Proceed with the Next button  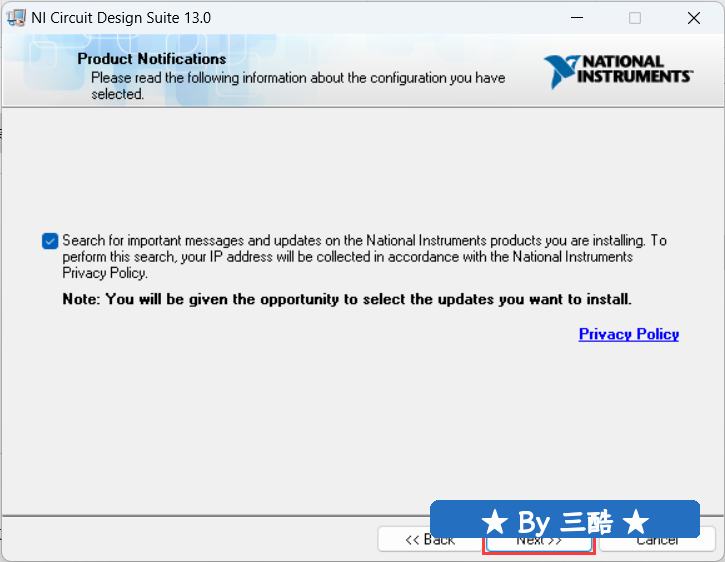pos(539,544)
